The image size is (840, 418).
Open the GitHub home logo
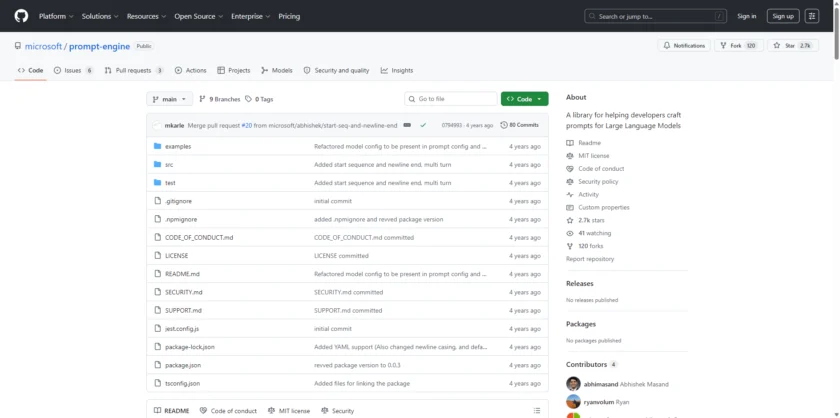point(21,16)
